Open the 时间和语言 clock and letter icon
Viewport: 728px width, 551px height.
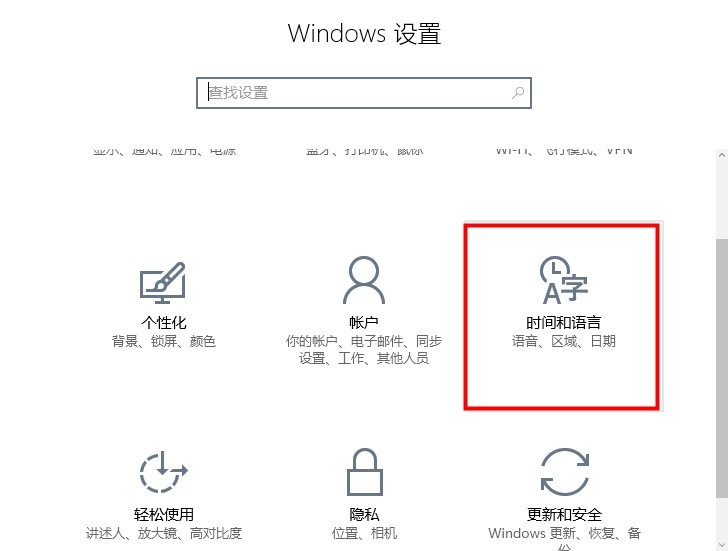pyautogui.click(x=564, y=280)
